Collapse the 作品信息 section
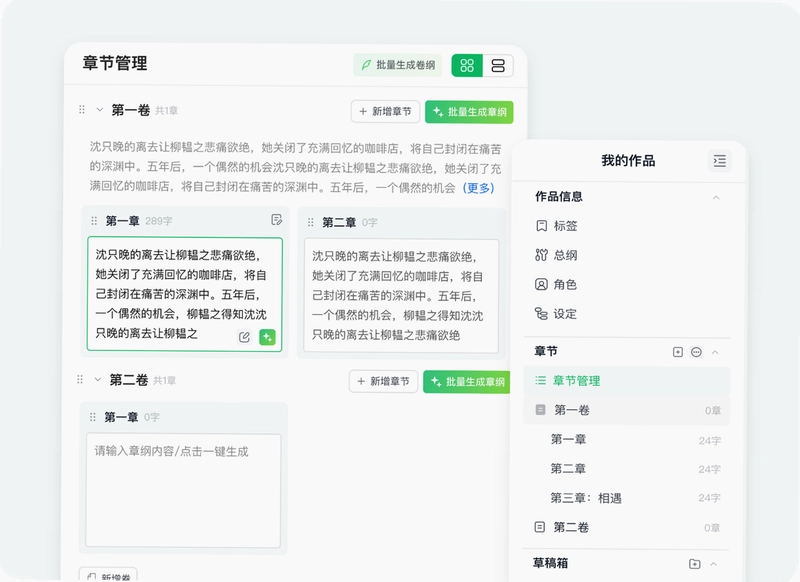 pos(716,197)
